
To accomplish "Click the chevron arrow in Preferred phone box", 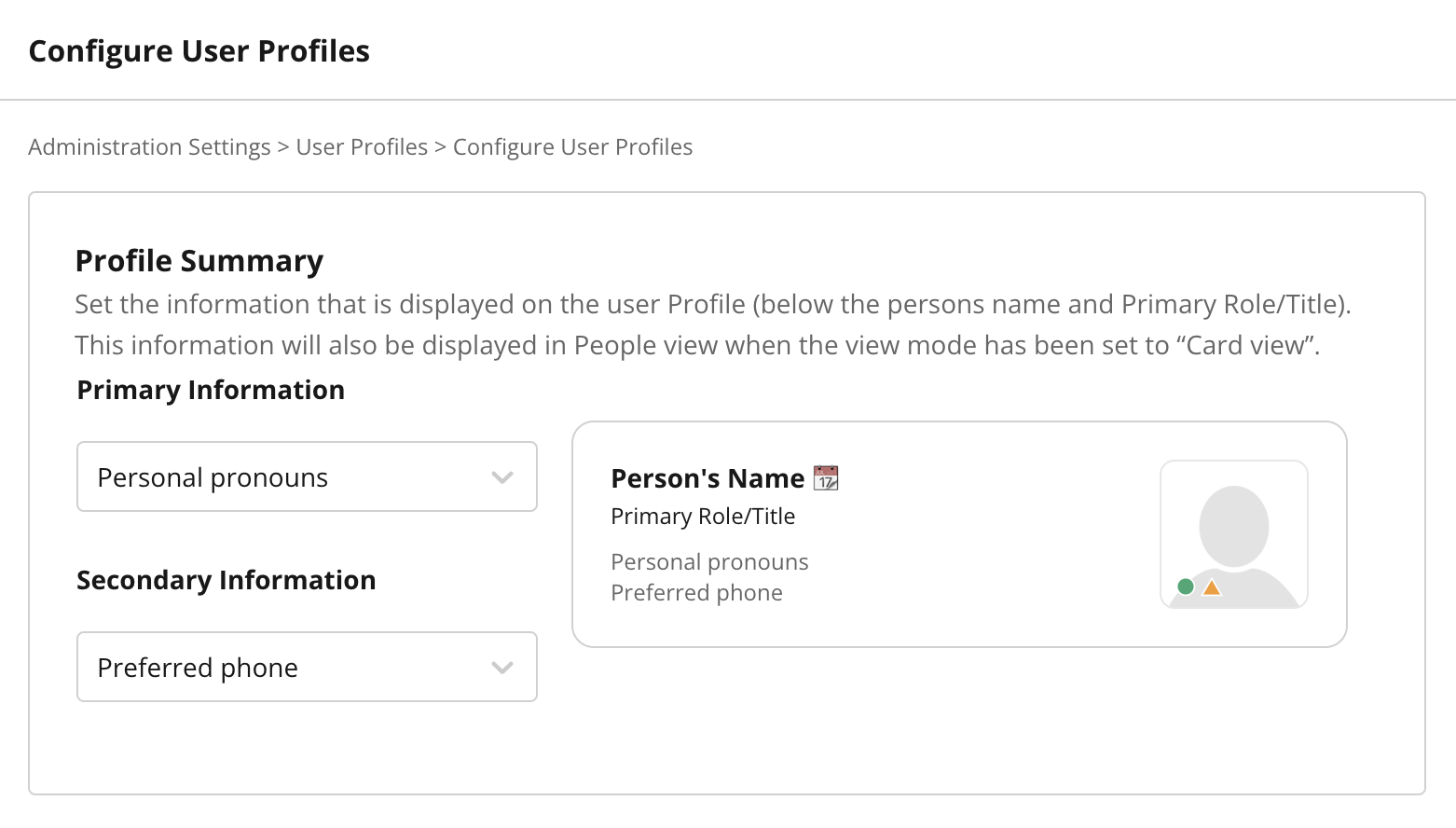I will tap(502, 668).
